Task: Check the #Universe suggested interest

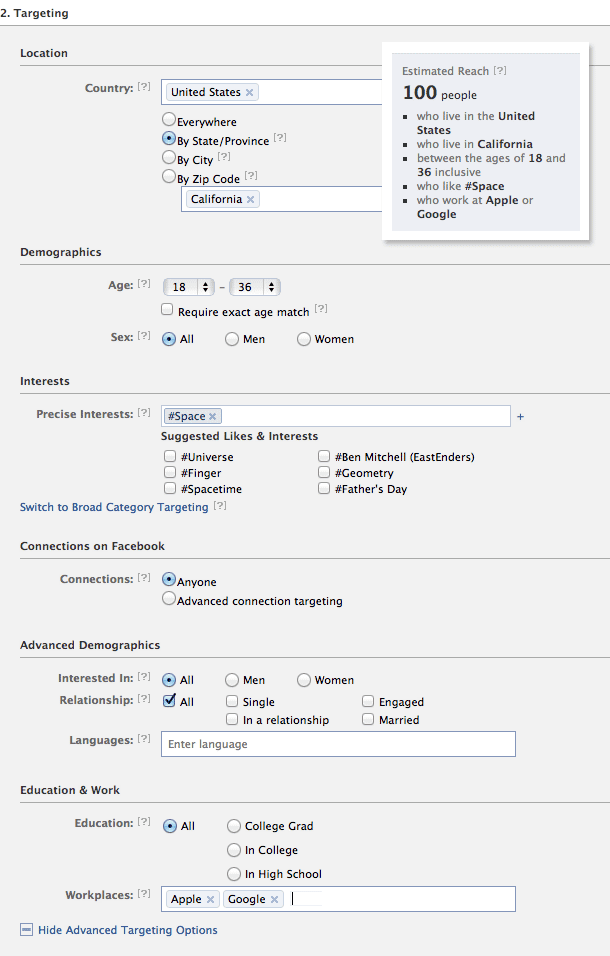Action: point(170,457)
